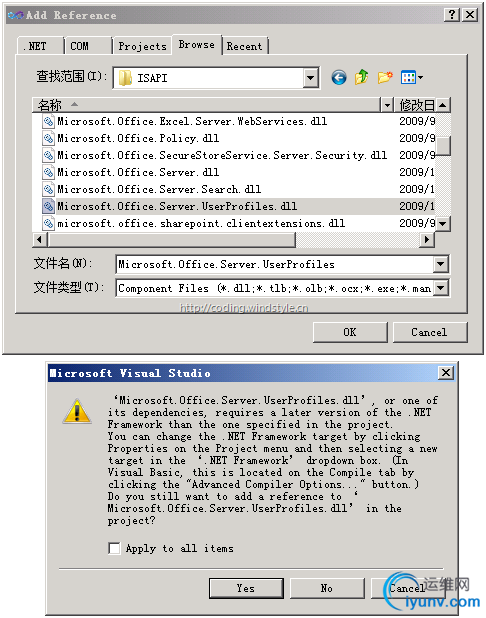Click No in the Visual Studio dialog
Screen dimensions: 486x618
coord(327,588)
